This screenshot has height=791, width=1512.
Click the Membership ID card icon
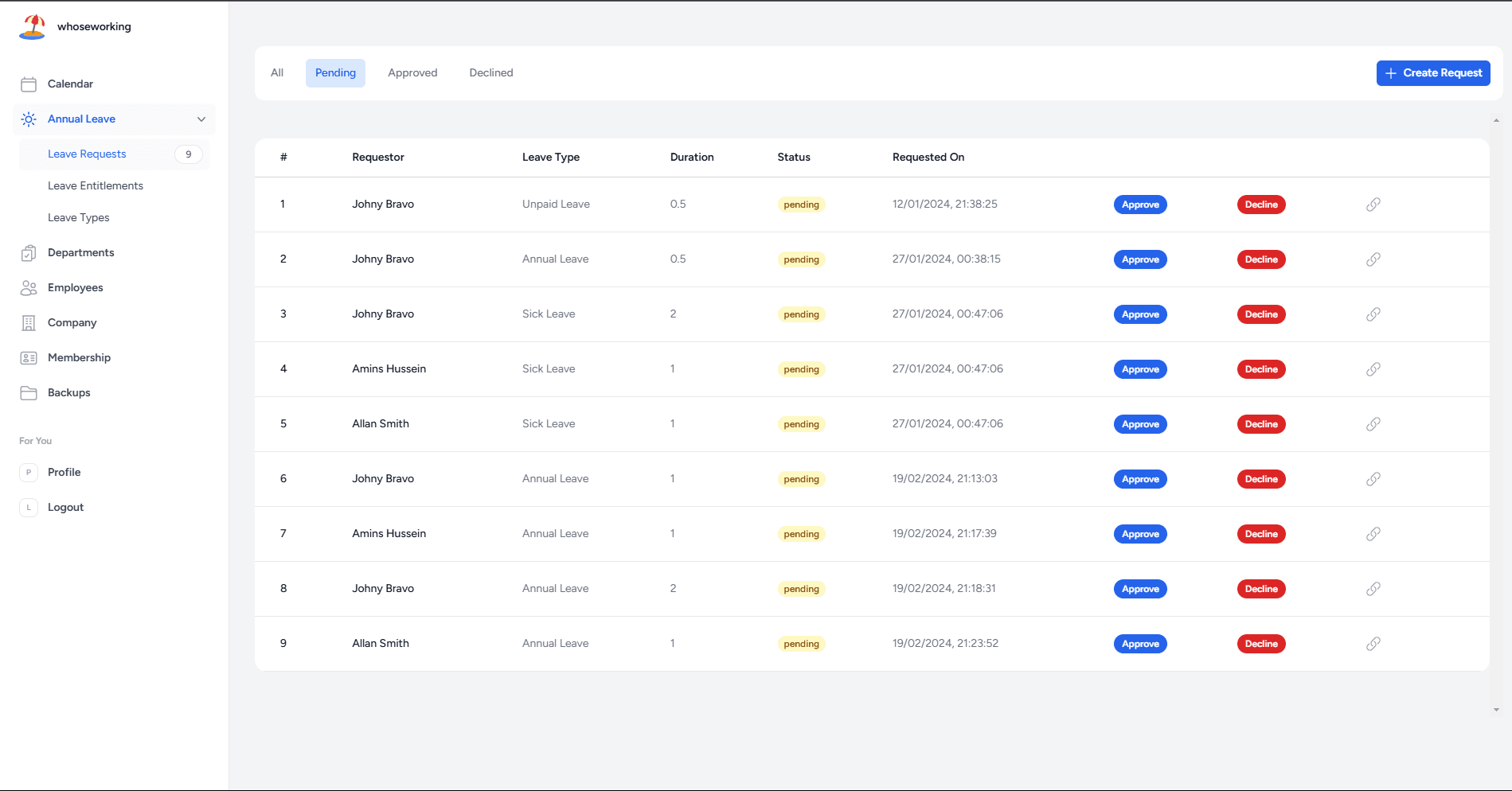click(29, 358)
